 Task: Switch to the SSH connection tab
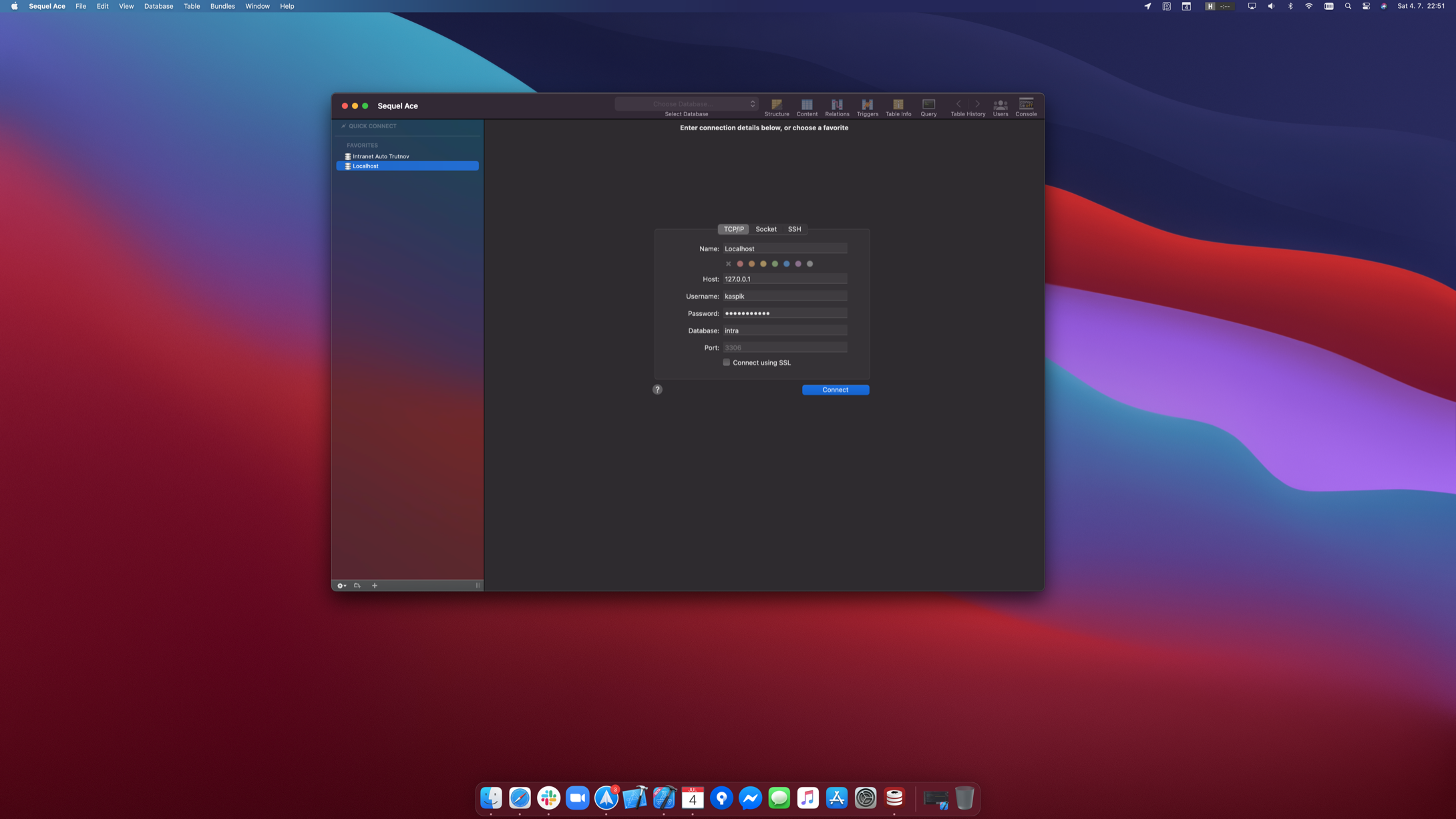tap(794, 229)
